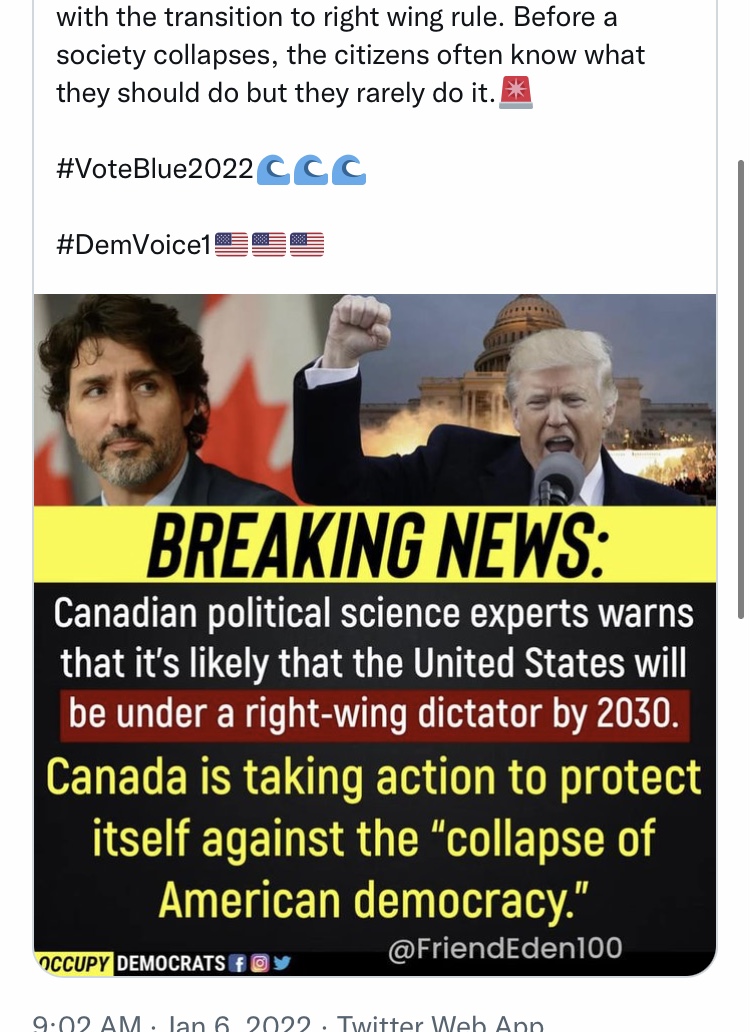Open the attached Breaking News image
750x1032 pixels.
[x=375, y=635]
